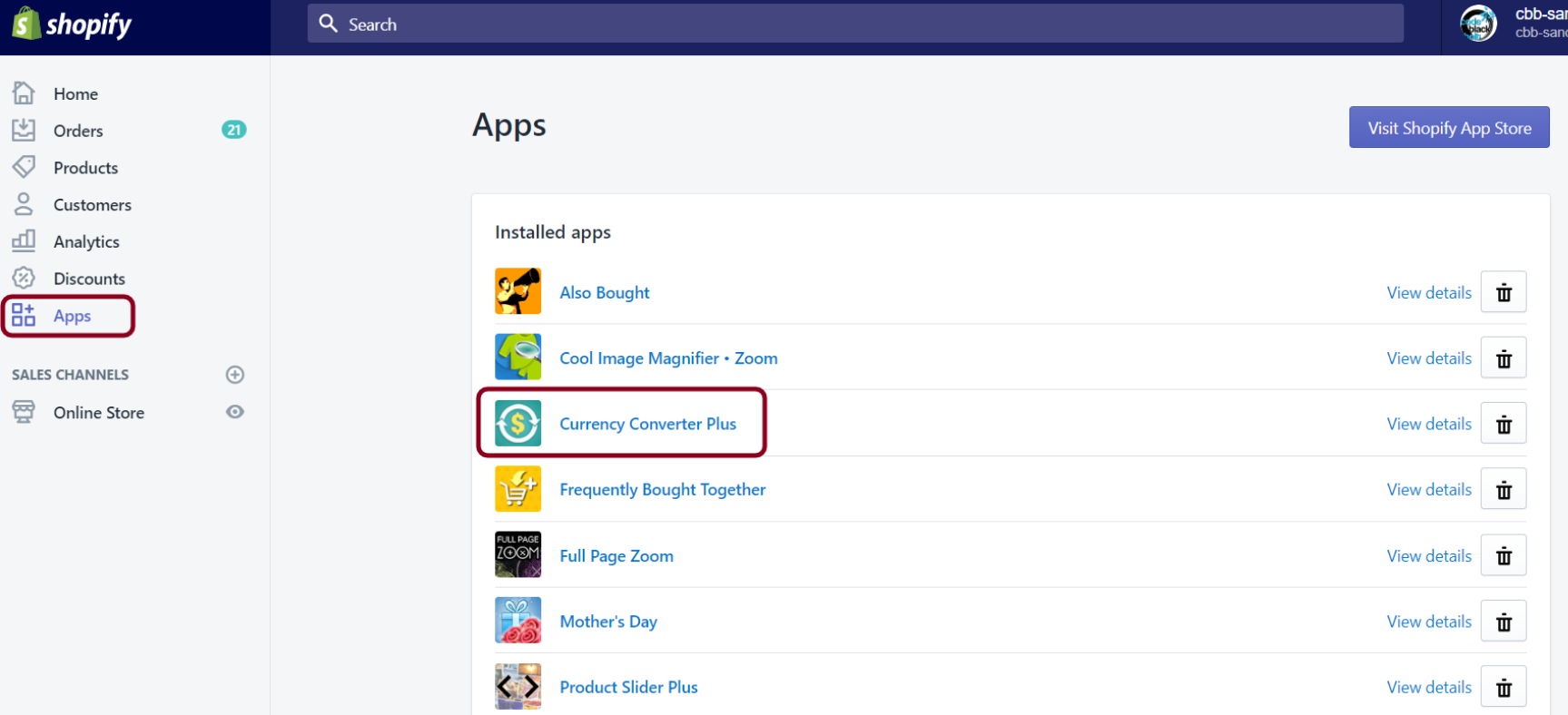Open Orders in the sidebar
The width and height of the screenshot is (1568, 715).
point(78,131)
